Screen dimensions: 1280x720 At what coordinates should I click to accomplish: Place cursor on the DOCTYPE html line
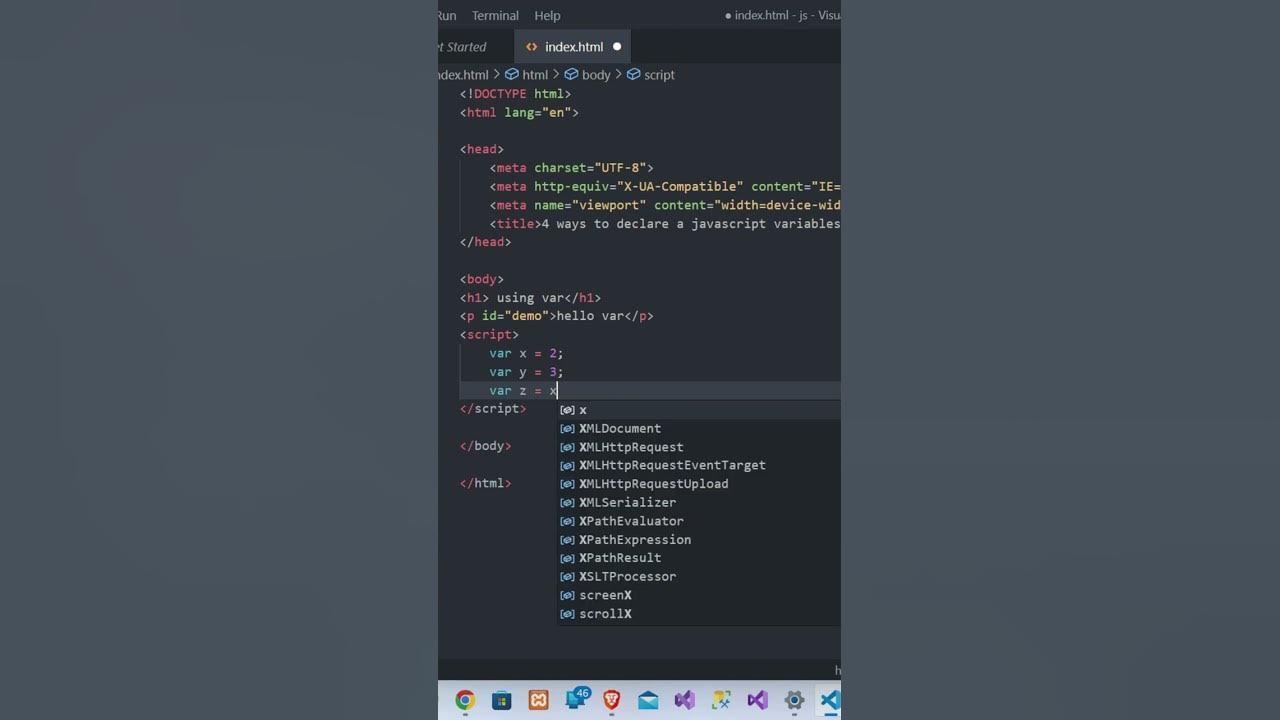pyautogui.click(x=515, y=94)
